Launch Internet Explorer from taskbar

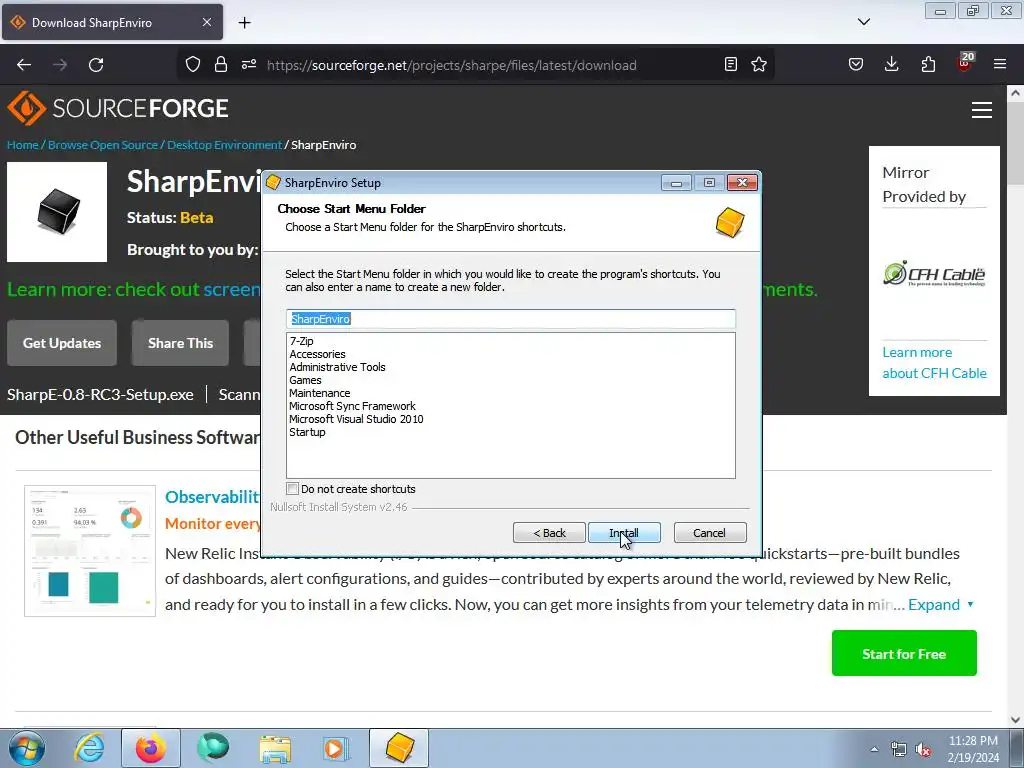(x=89, y=748)
